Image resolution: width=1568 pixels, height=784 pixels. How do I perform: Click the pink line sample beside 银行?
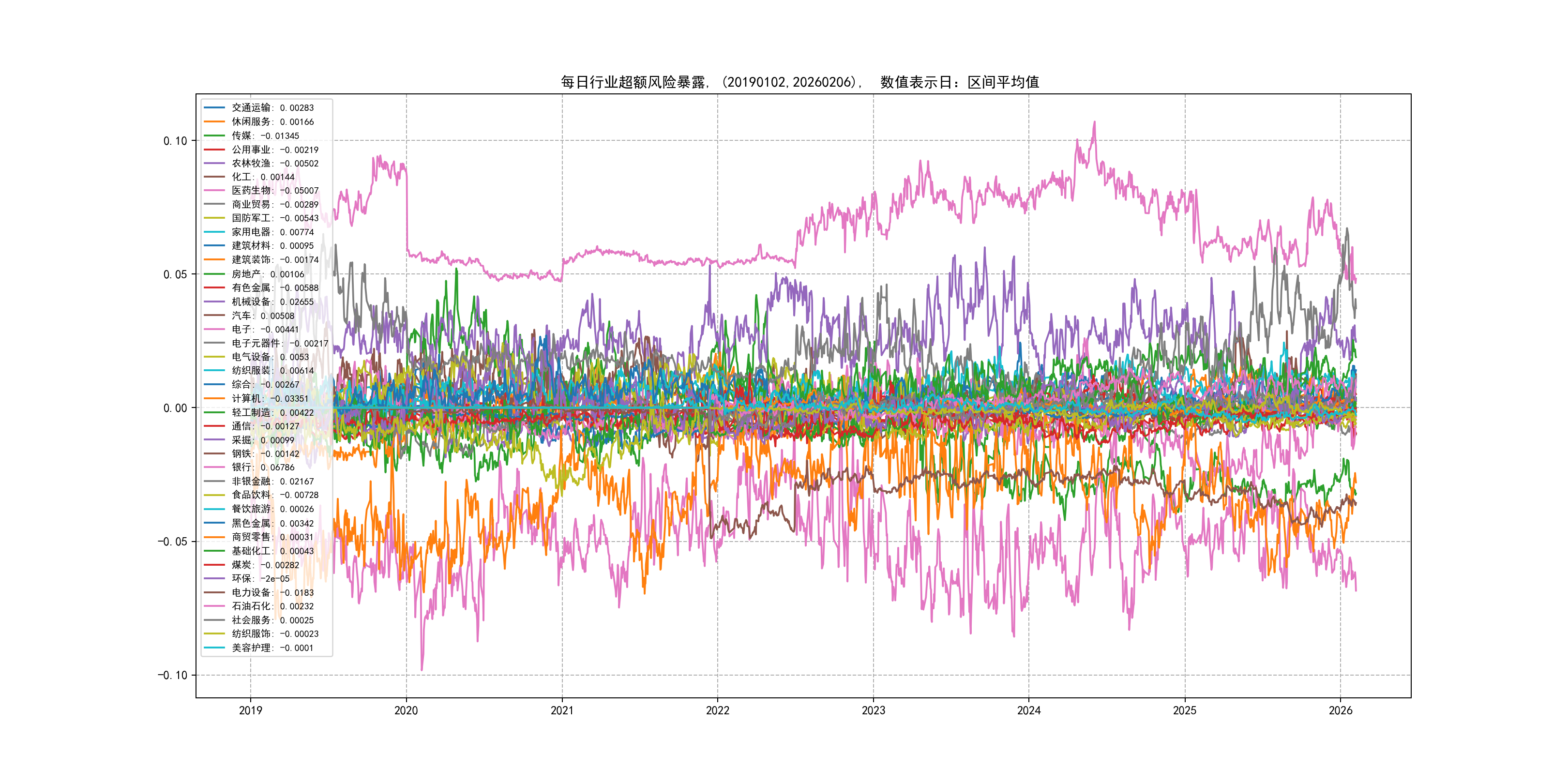pyautogui.click(x=214, y=467)
